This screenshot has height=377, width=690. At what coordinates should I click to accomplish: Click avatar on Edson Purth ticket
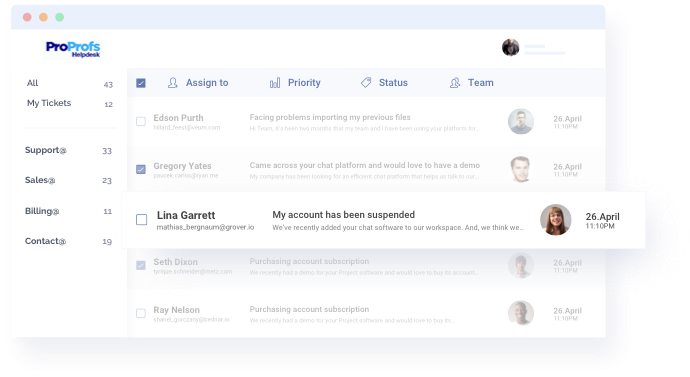point(521,121)
